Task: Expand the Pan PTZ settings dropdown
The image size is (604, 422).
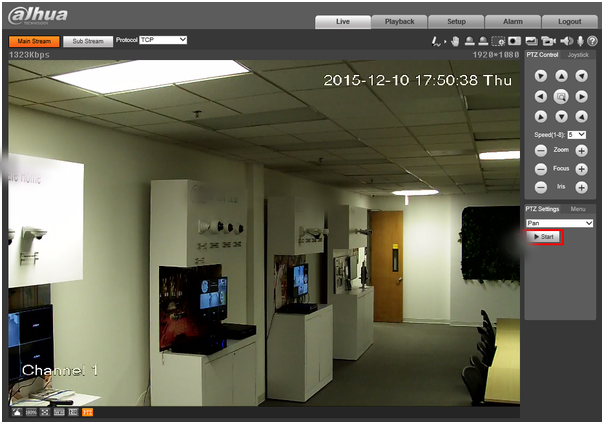Action: pos(559,223)
